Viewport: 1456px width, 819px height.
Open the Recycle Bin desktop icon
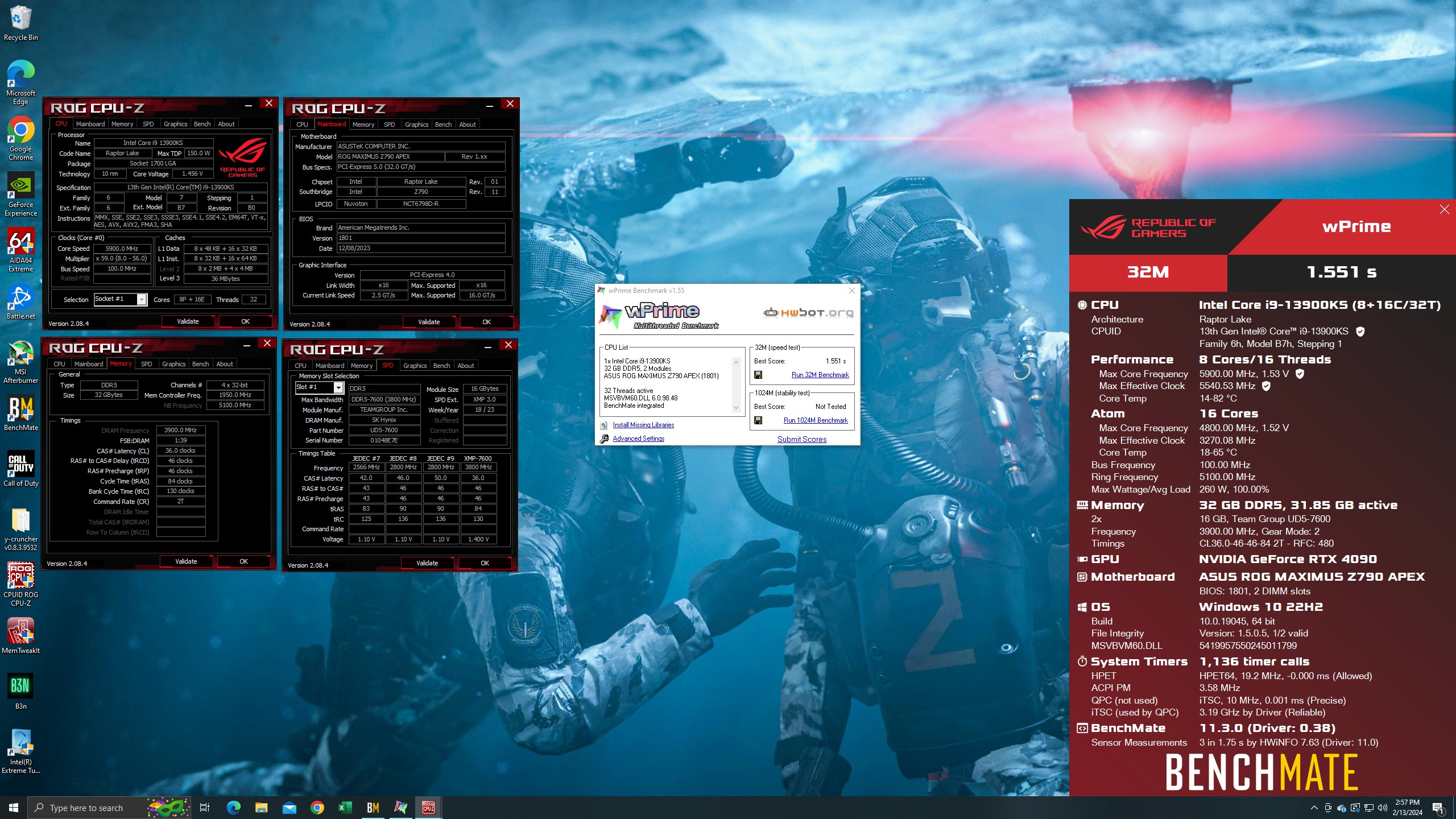[20, 23]
